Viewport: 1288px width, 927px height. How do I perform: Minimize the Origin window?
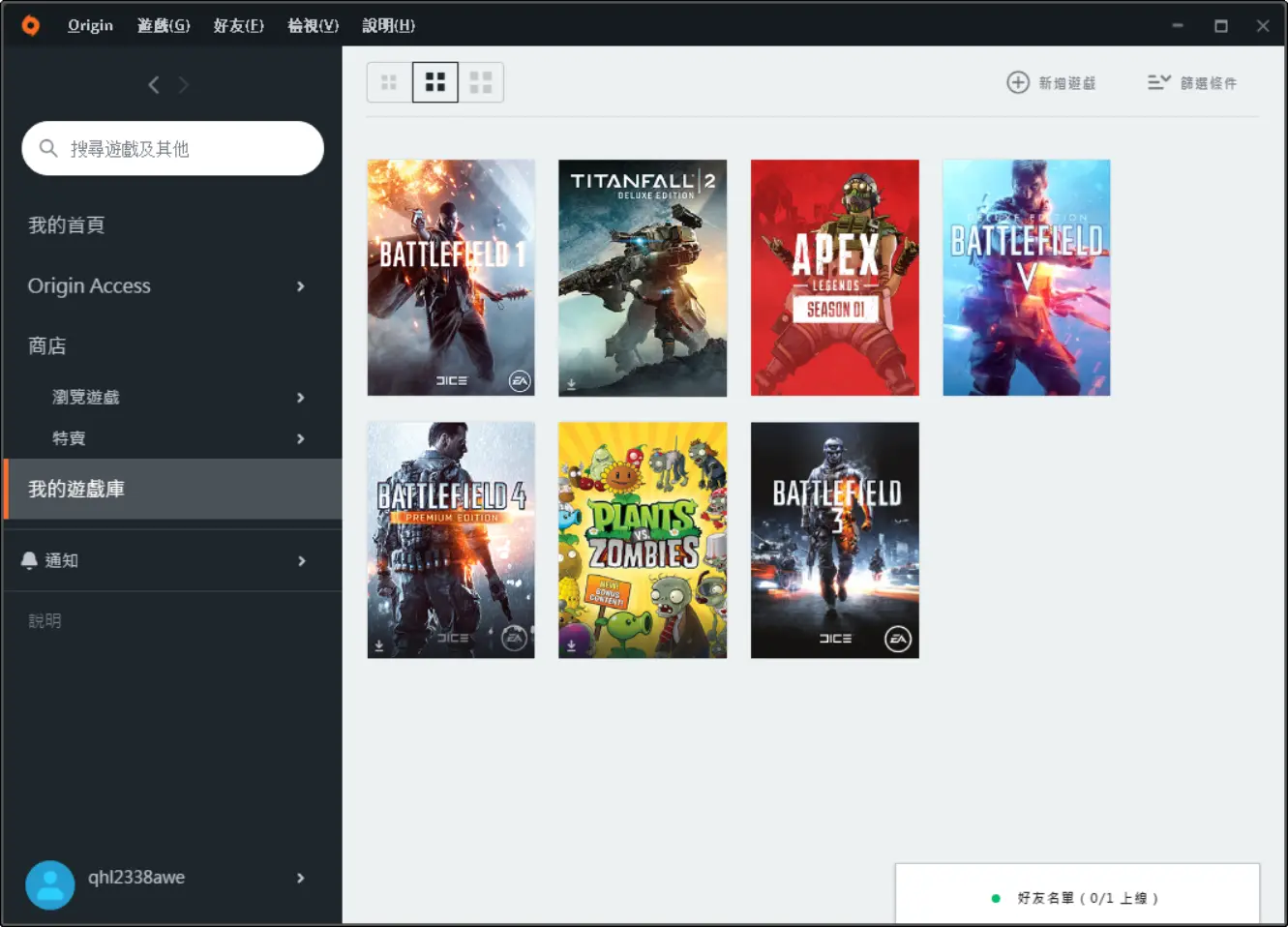[1178, 25]
